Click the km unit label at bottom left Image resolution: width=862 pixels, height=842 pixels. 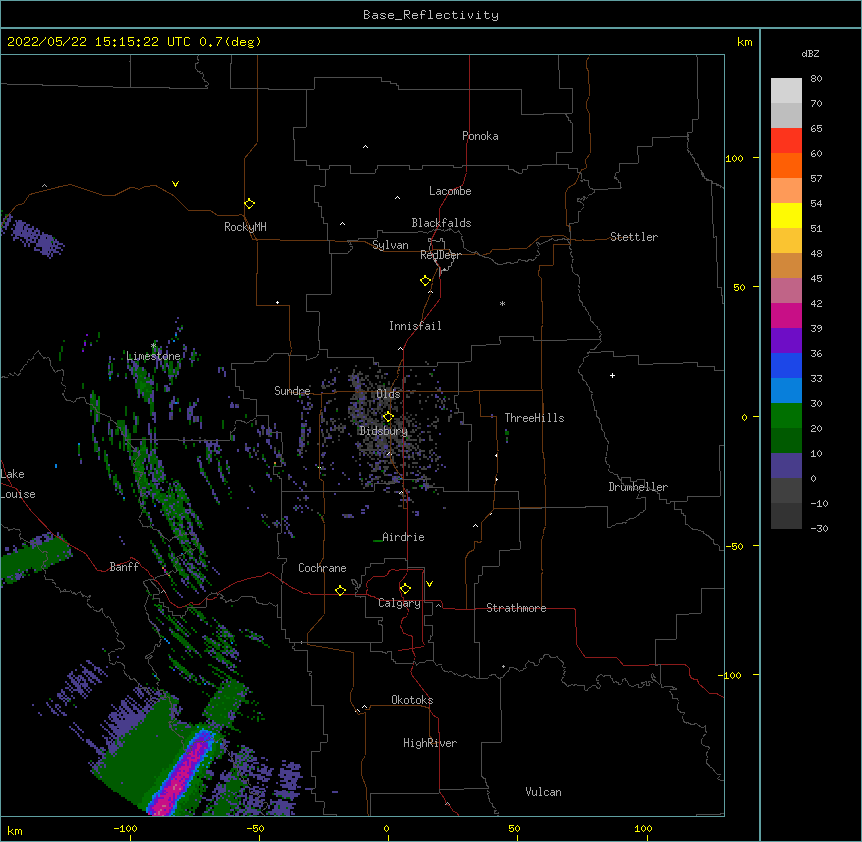[14, 830]
